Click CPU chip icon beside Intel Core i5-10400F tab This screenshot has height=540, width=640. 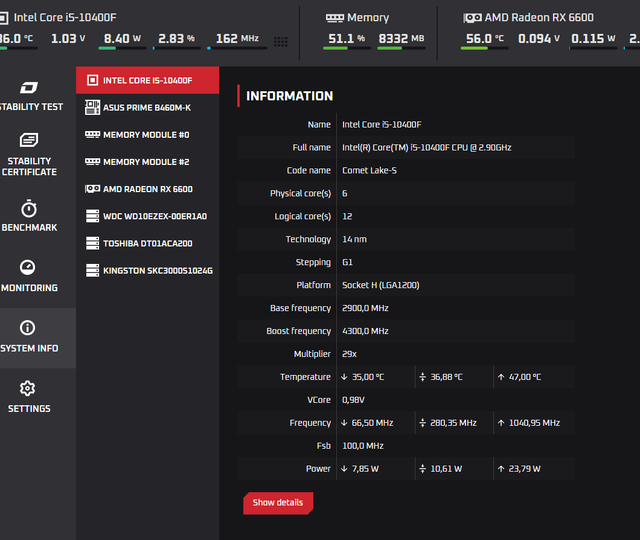click(x=93, y=80)
